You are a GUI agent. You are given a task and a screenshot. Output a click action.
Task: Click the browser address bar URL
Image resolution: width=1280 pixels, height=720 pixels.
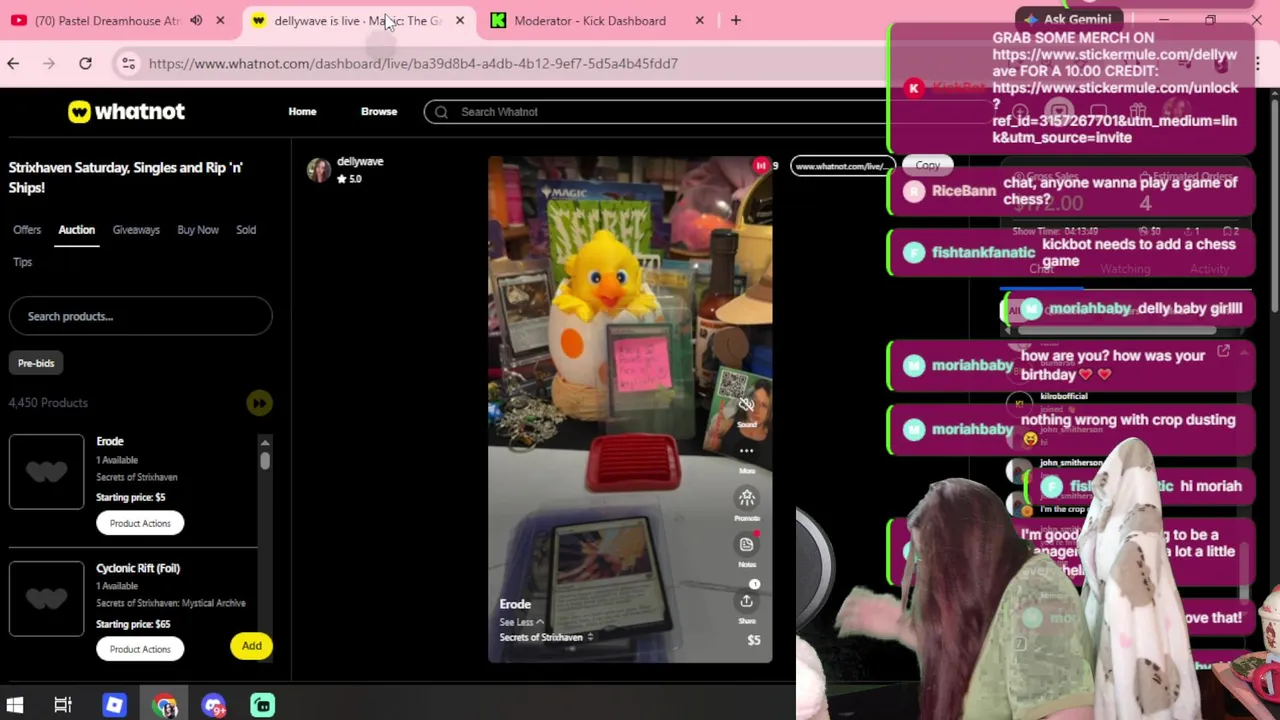click(x=413, y=63)
